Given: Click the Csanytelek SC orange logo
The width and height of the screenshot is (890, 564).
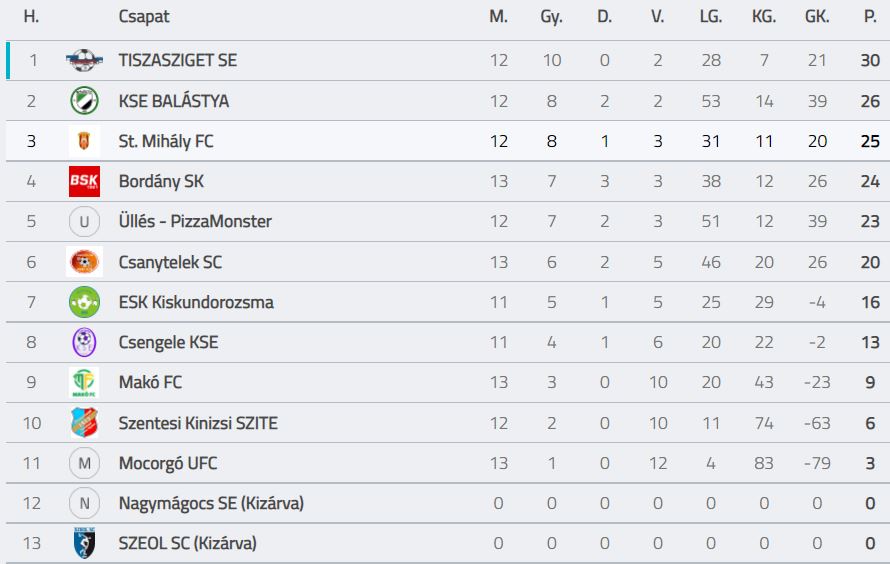Looking at the screenshot, I should pos(84,262).
